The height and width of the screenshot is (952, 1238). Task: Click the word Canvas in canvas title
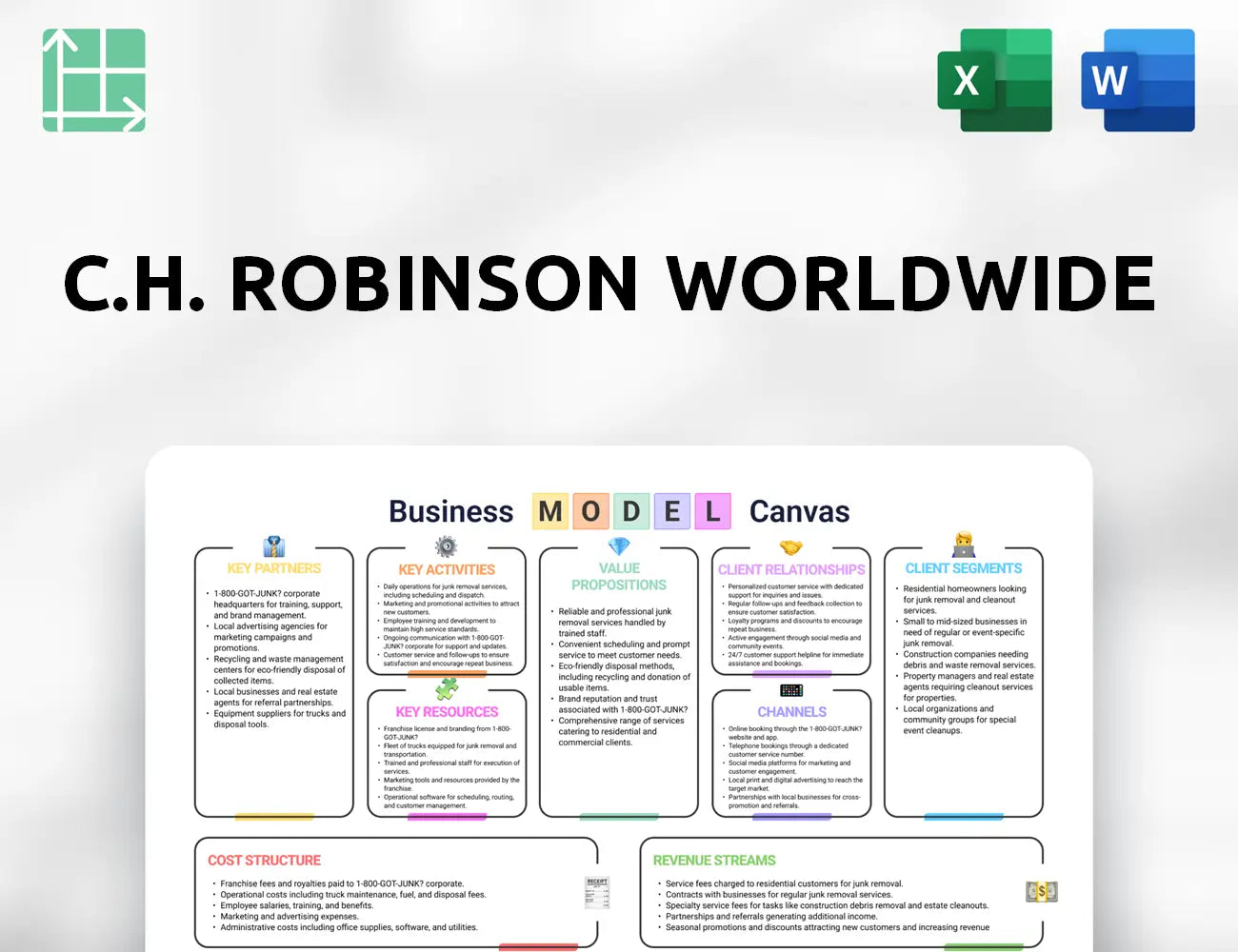[799, 512]
